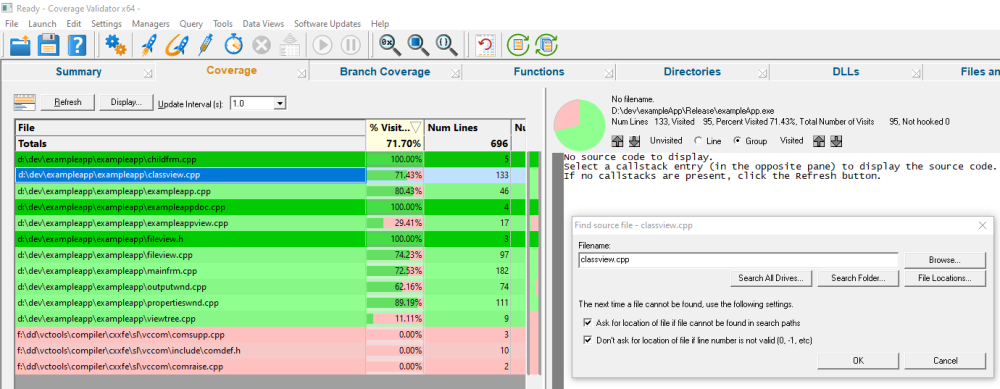Viewport: 1000px width, 389px height.
Task: Click the magnifier with blue square icon
Action: tap(418, 45)
